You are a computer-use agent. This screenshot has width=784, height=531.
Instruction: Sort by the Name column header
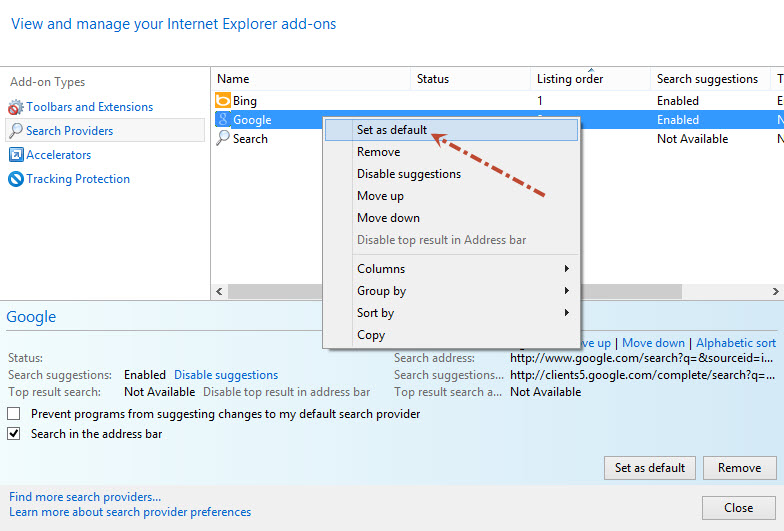pyautogui.click(x=311, y=79)
